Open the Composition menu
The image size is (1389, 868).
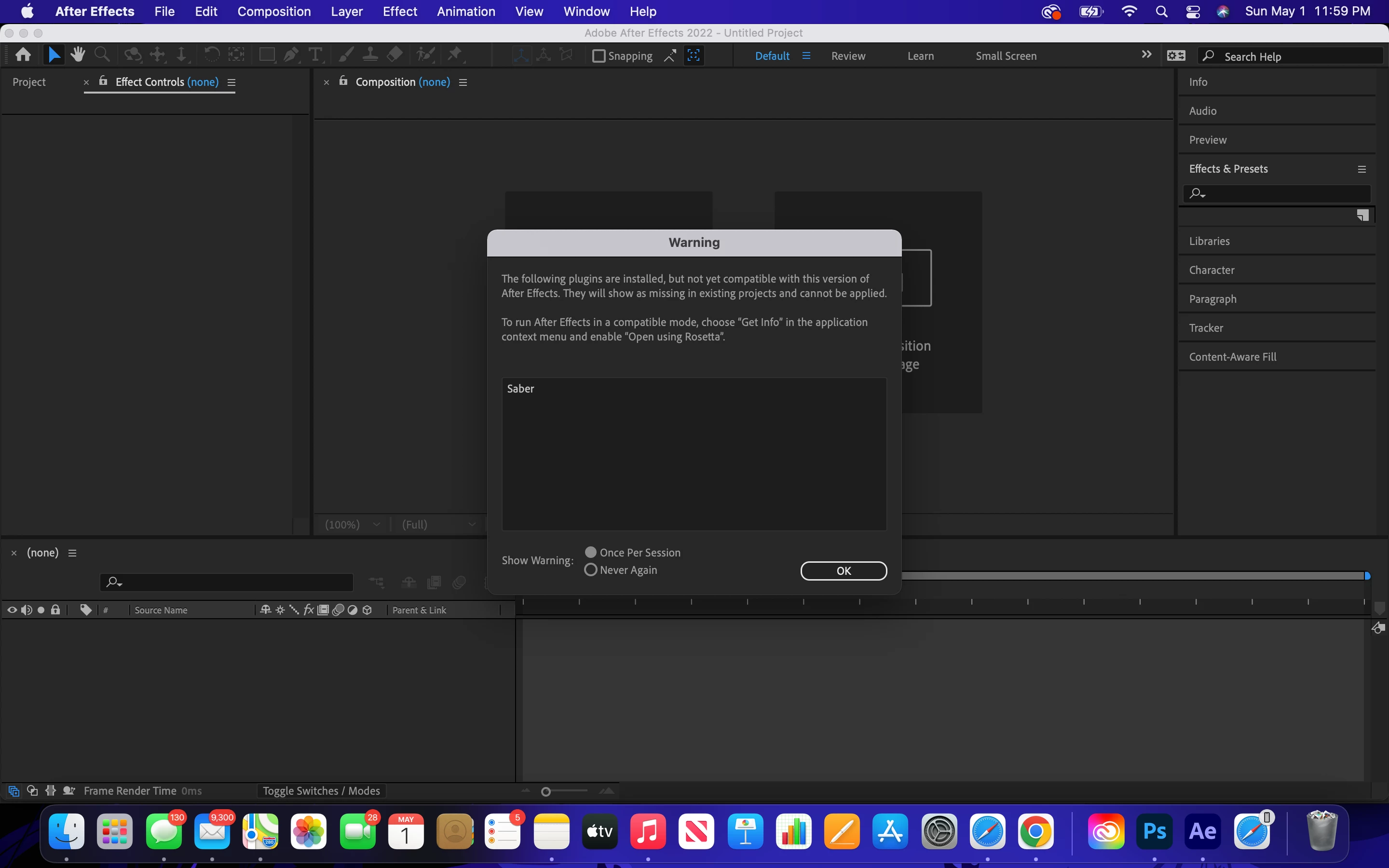[x=274, y=12]
